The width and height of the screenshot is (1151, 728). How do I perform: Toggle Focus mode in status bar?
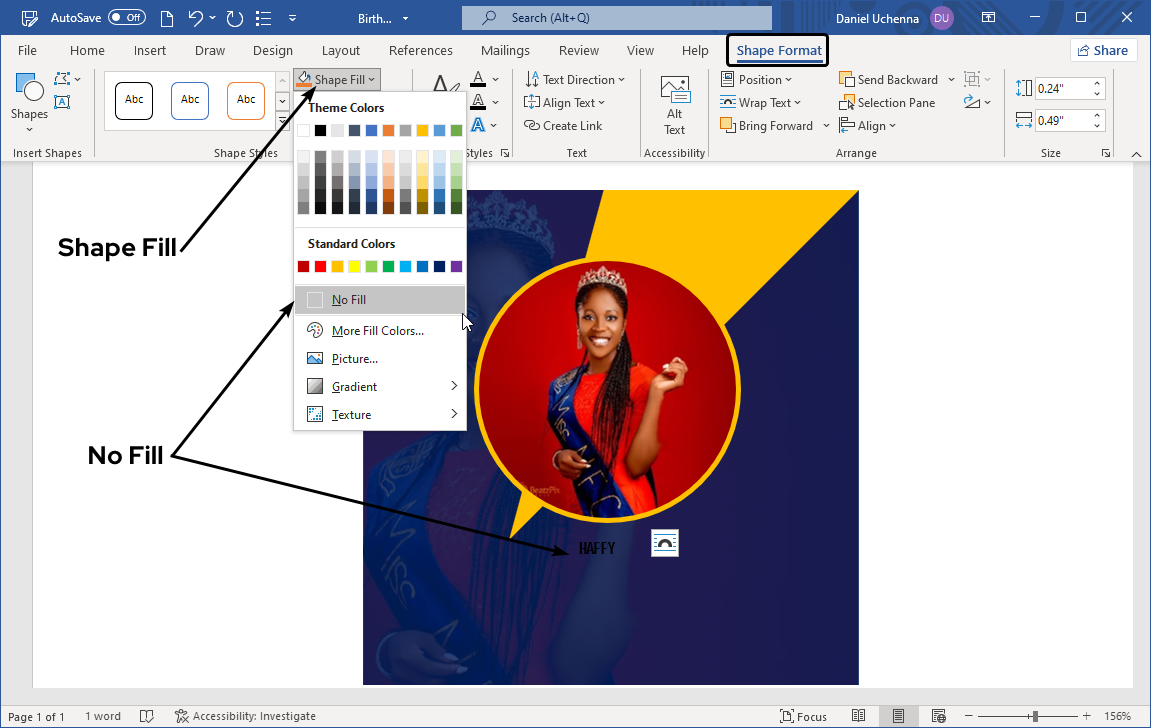(x=803, y=716)
